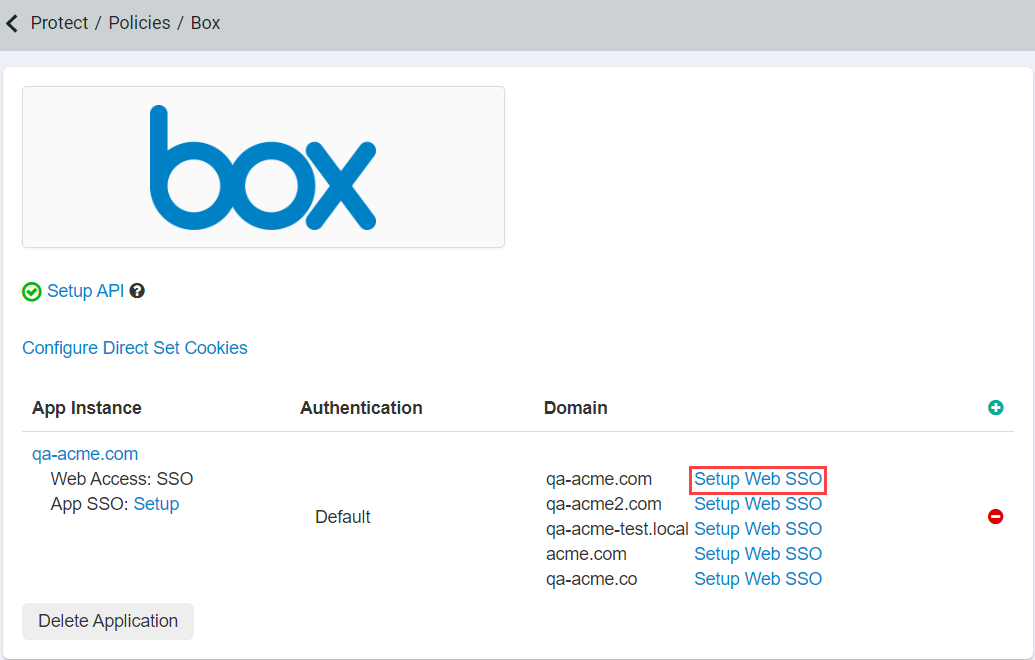Open Setup Web SSO for qa-acme.co domain
1035x660 pixels.
(757, 578)
